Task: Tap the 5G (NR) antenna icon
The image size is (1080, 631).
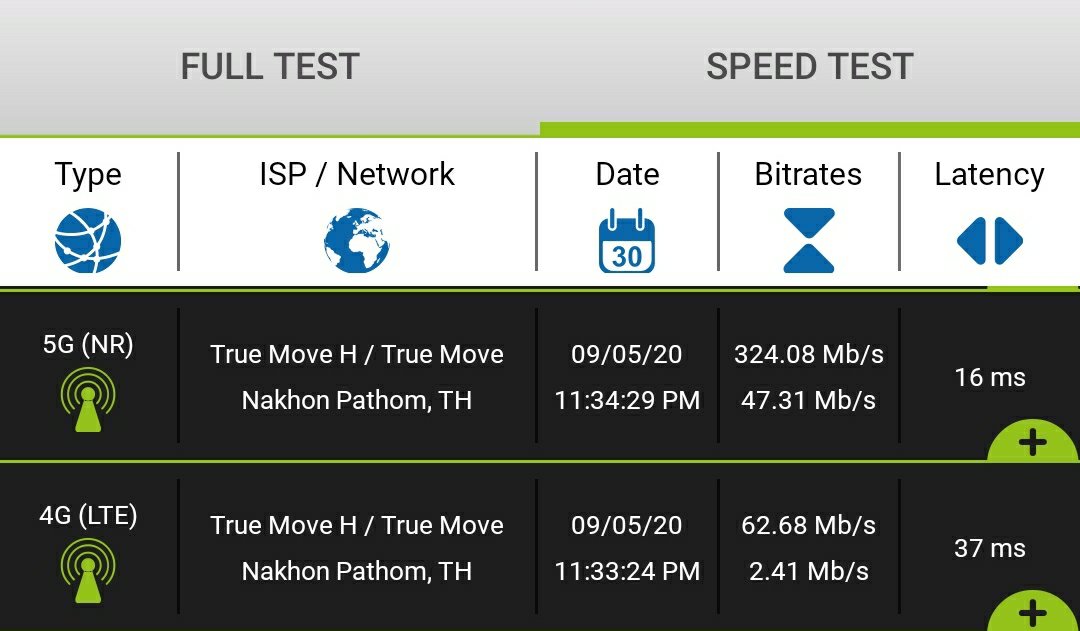Action: (x=88, y=400)
